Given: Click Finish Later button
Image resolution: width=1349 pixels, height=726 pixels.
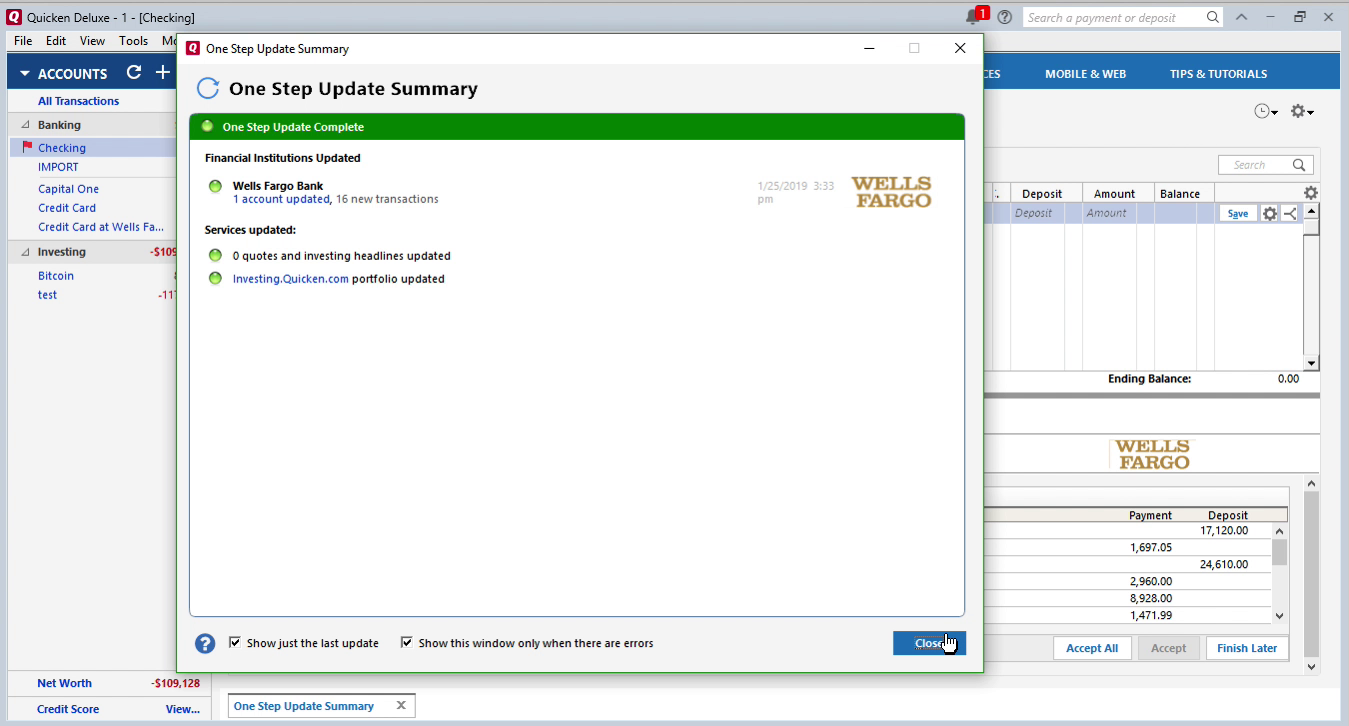Looking at the screenshot, I should tap(1247, 648).
